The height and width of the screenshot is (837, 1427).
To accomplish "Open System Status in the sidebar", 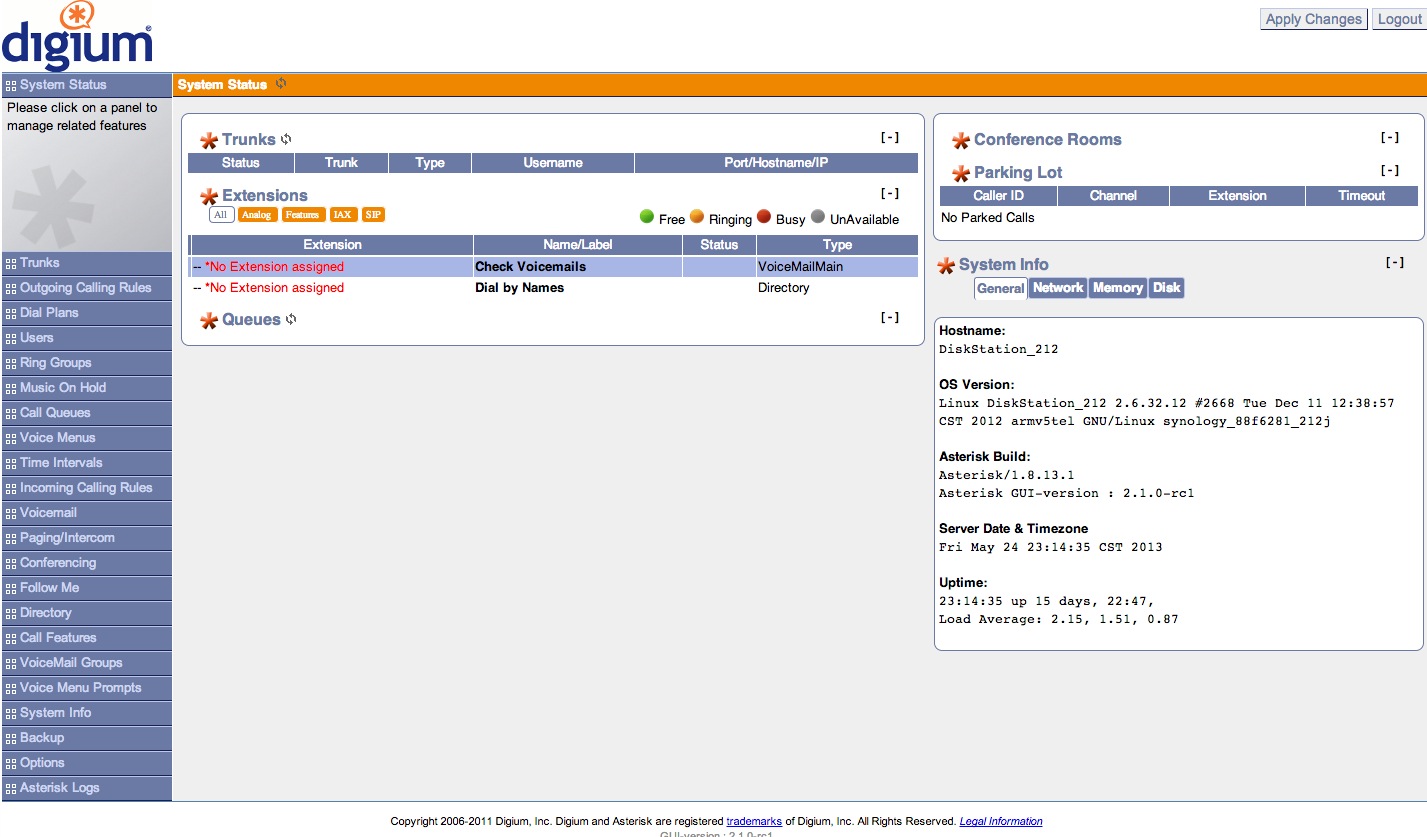I will pyautogui.click(x=87, y=85).
